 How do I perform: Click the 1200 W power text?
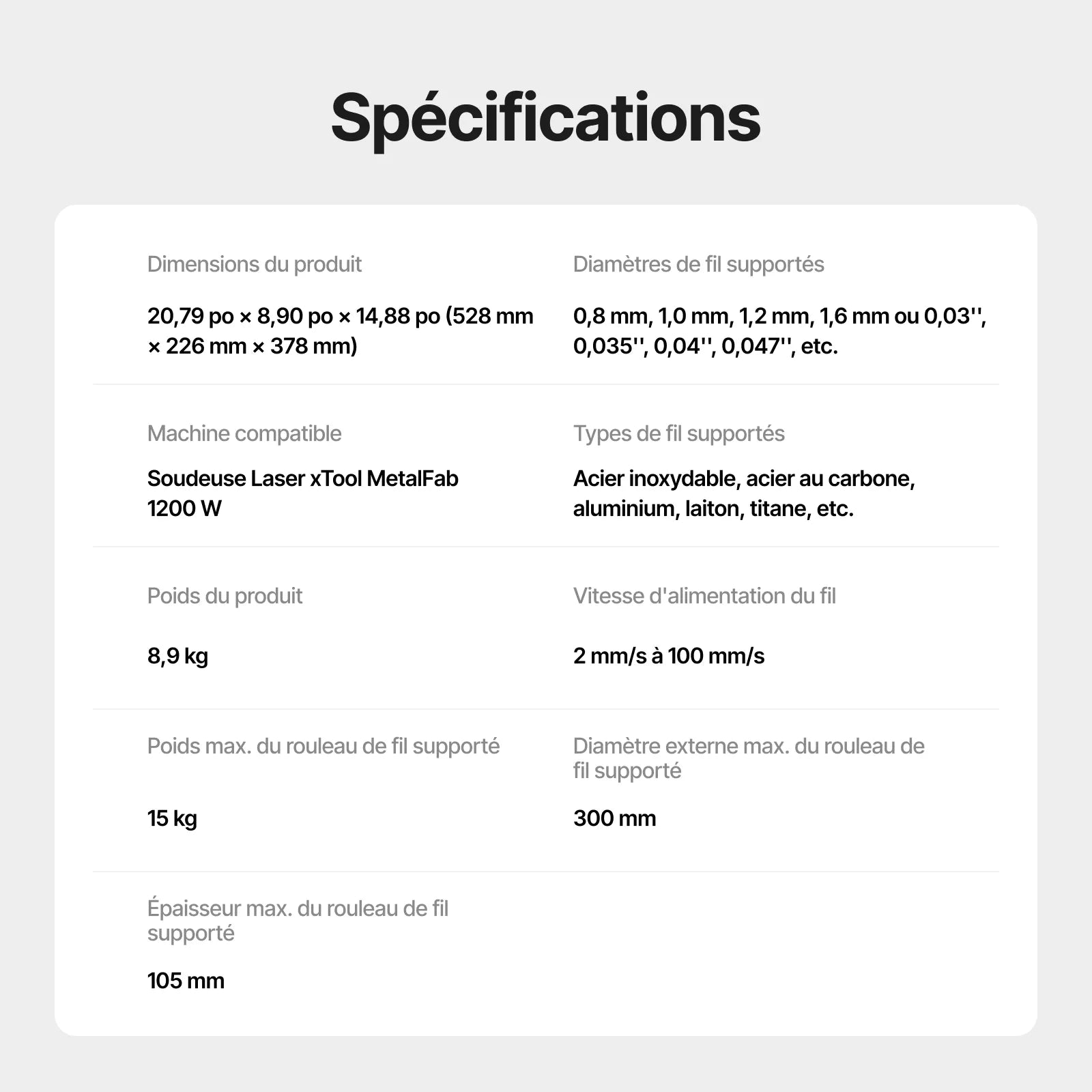coord(184,508)
